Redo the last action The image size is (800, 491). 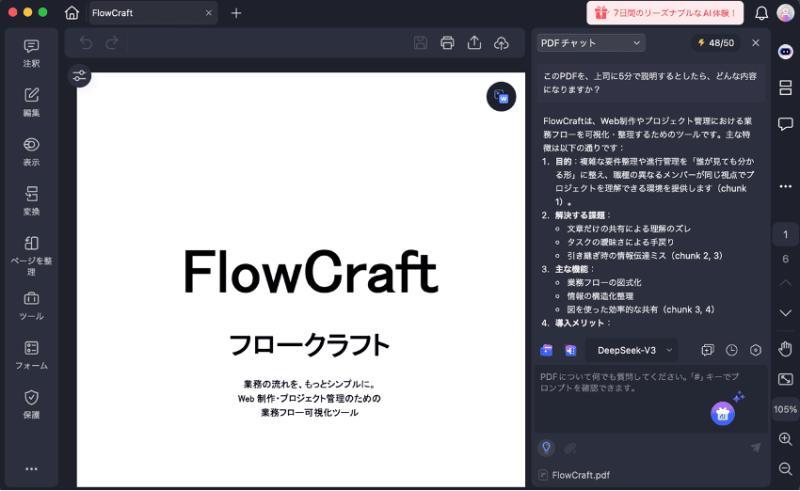(112, 43)
